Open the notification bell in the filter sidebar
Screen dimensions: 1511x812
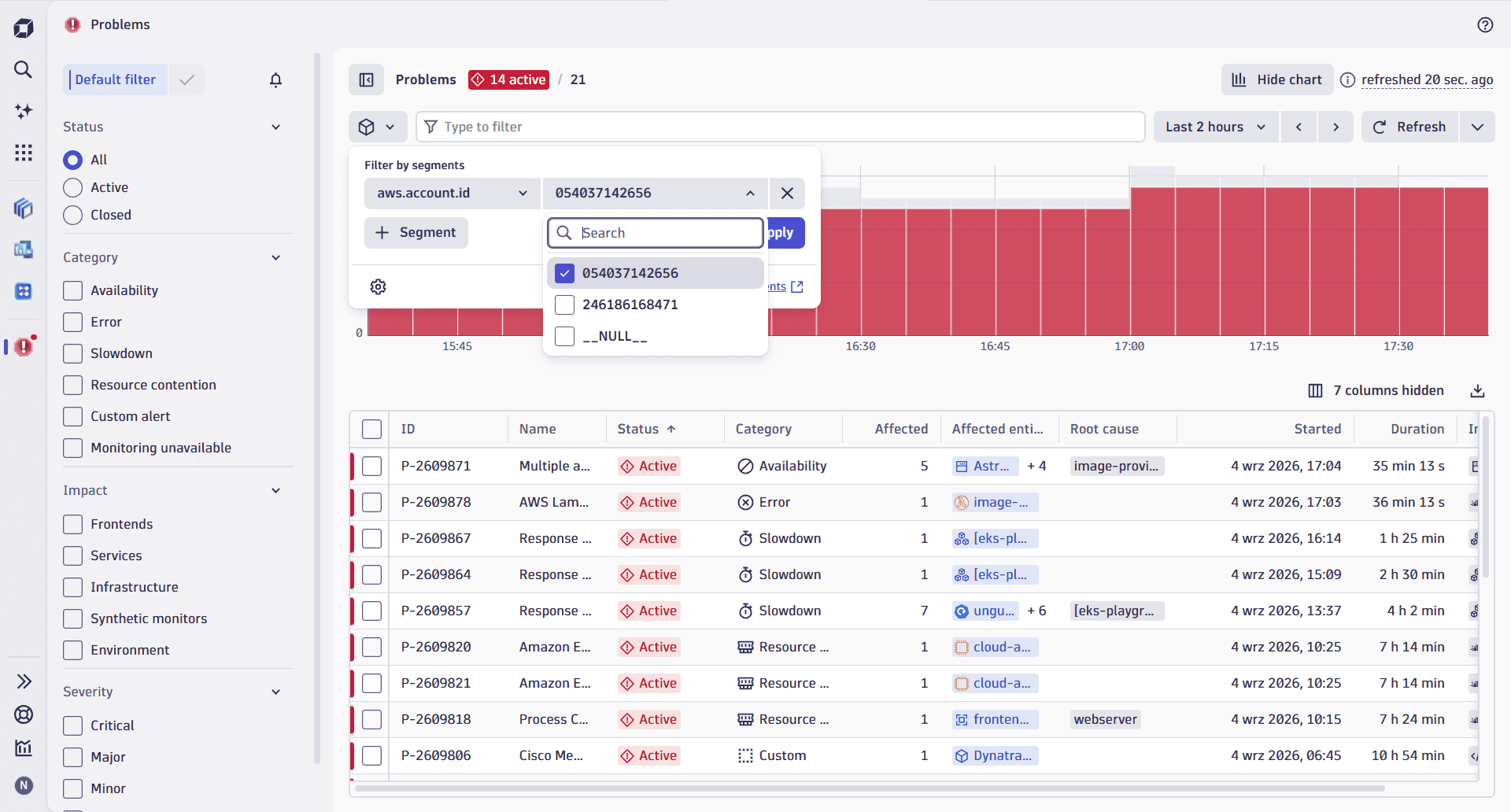point(275,79)
